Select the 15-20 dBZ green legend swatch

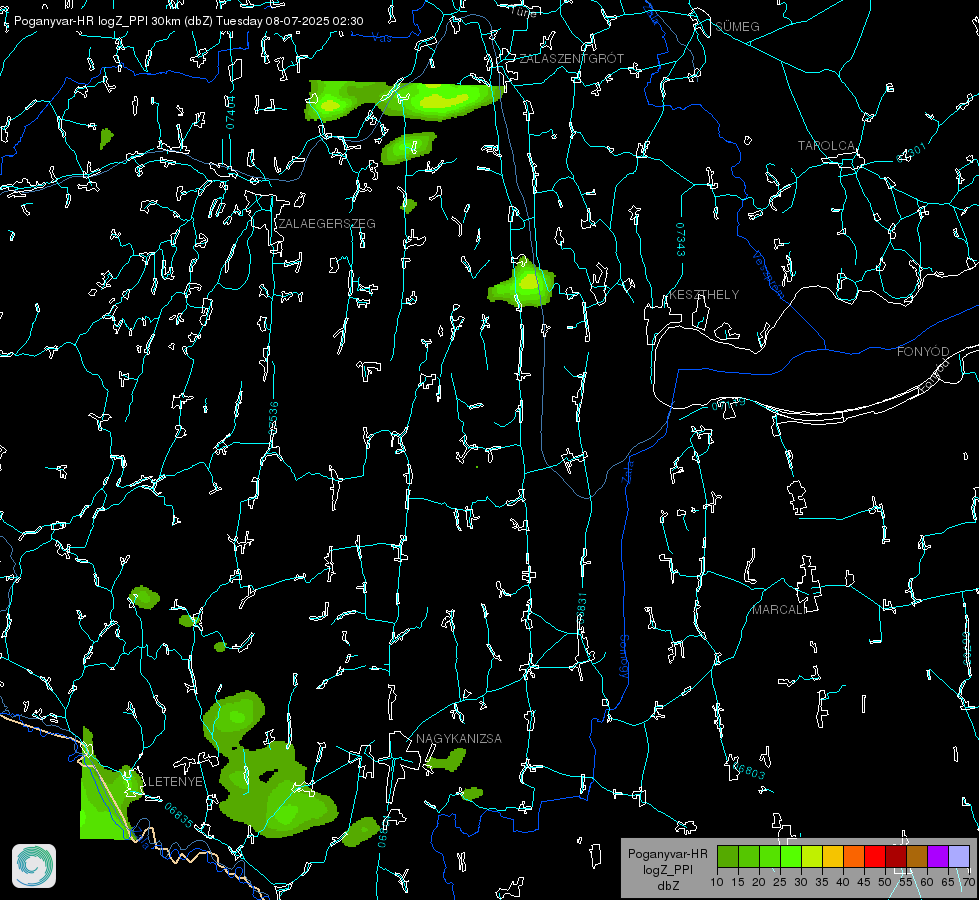pos(749,856)
